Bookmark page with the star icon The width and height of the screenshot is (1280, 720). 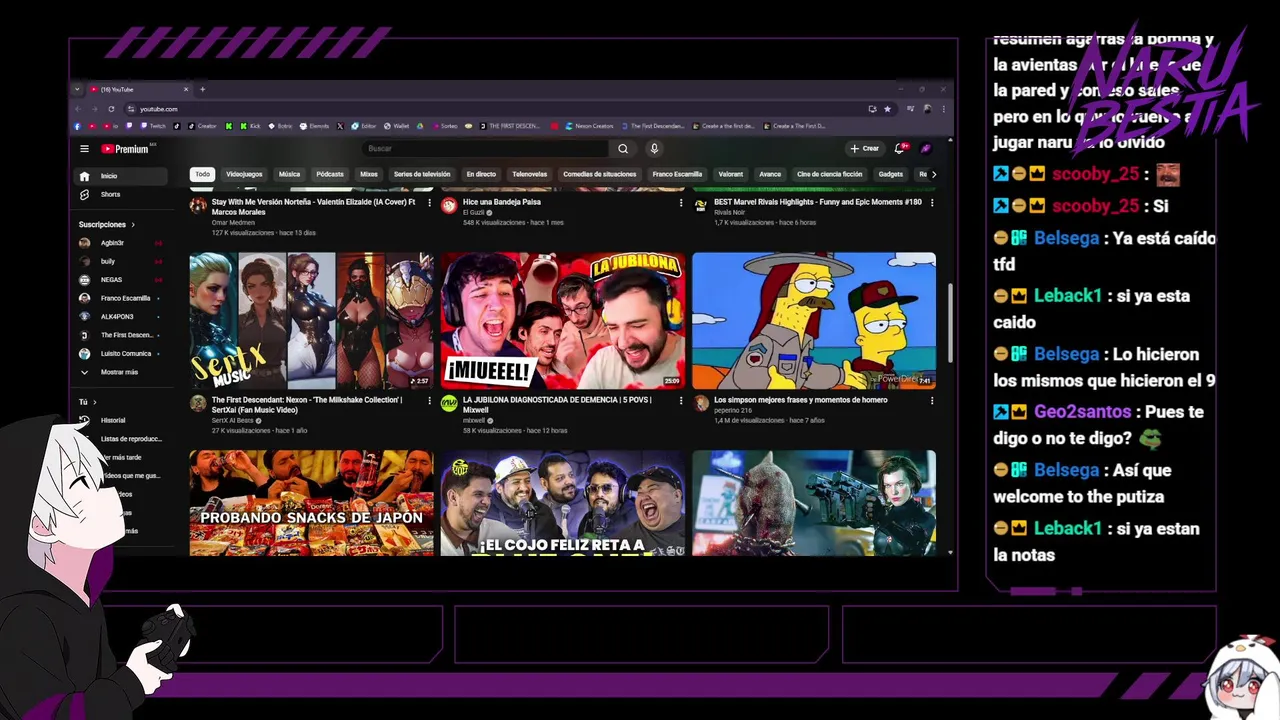(x=887, y=109)
